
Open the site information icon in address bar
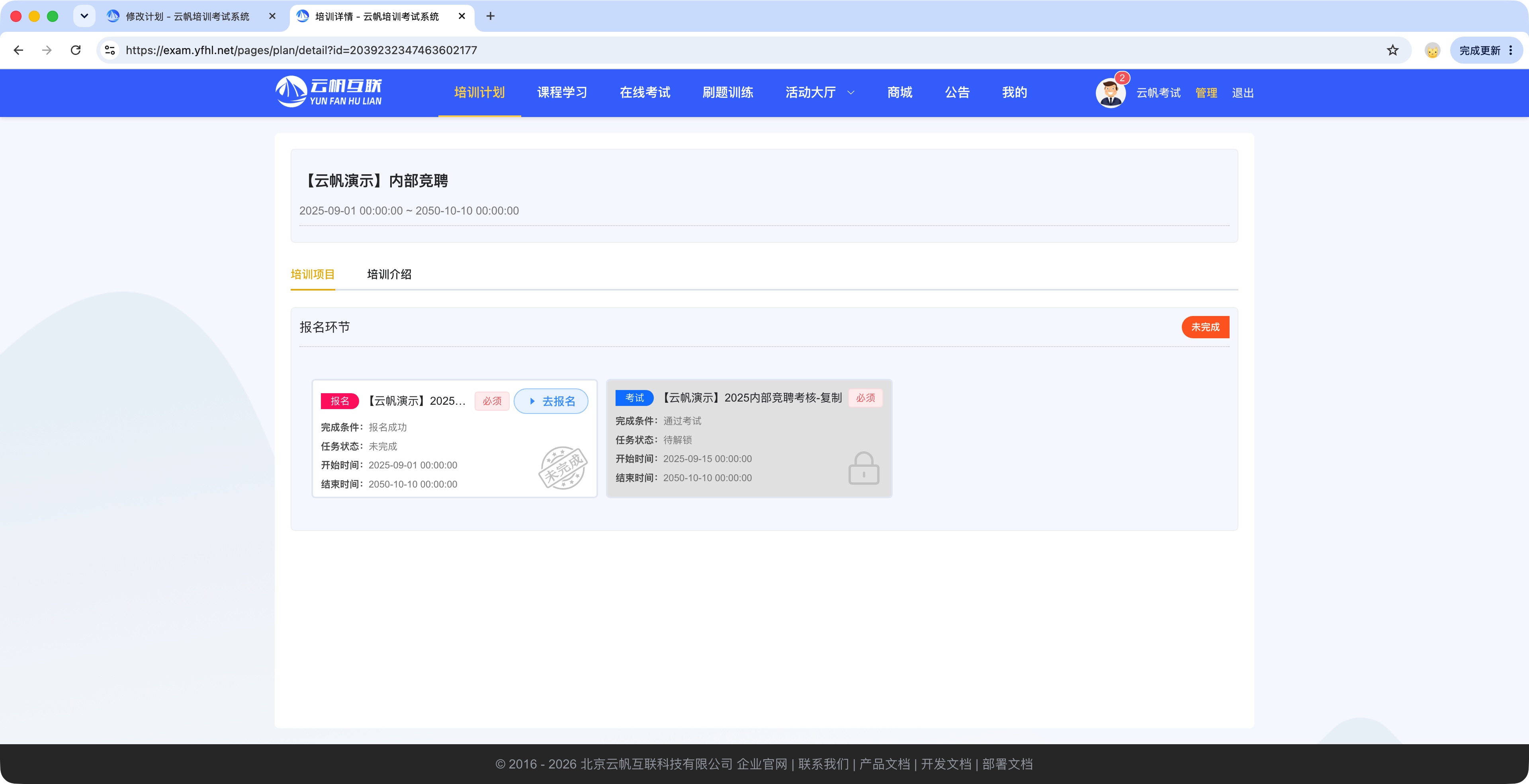click(x=110, y=51)
